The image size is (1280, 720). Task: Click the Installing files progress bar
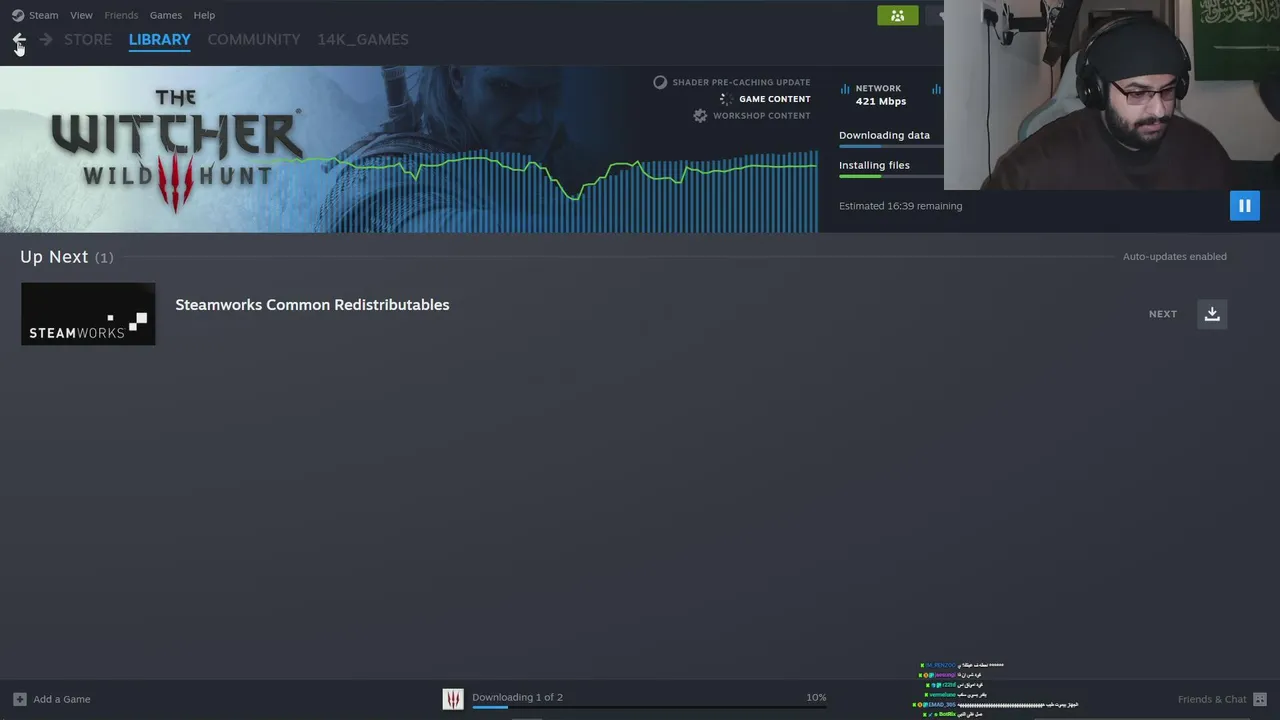[890, 177]
